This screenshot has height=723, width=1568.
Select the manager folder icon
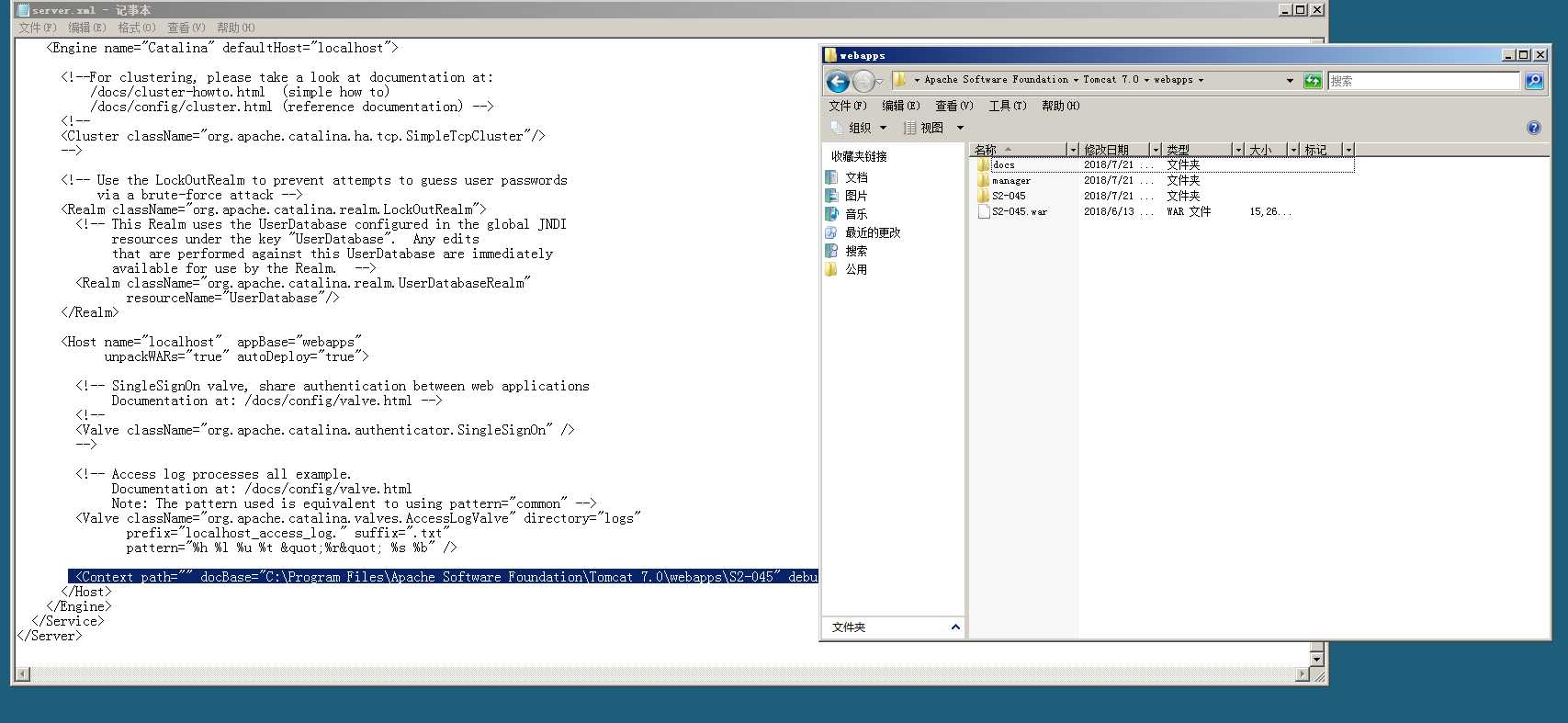pos(983,181)
